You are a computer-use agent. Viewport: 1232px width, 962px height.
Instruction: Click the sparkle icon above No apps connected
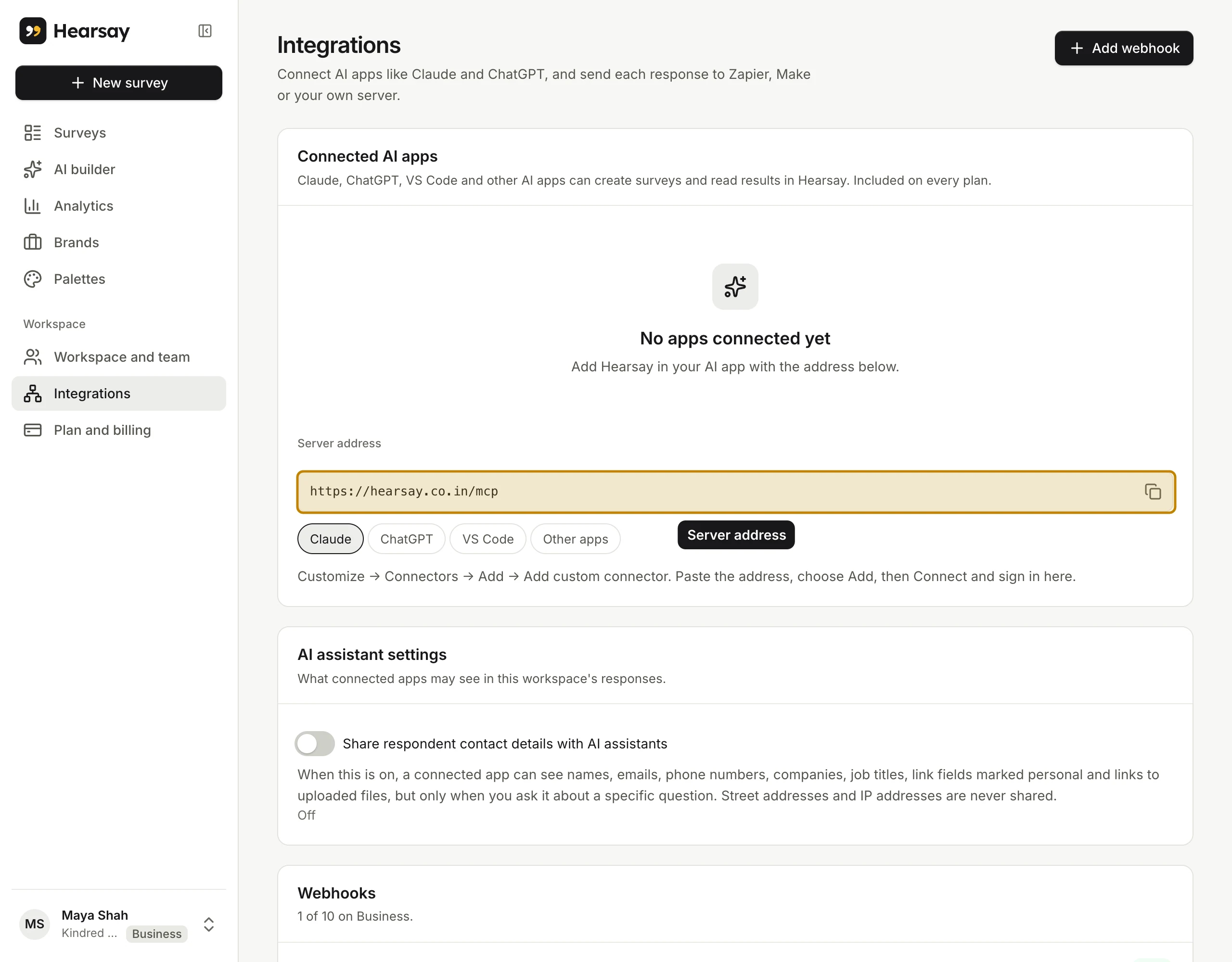pyautogui.click(x=735, y=287)
